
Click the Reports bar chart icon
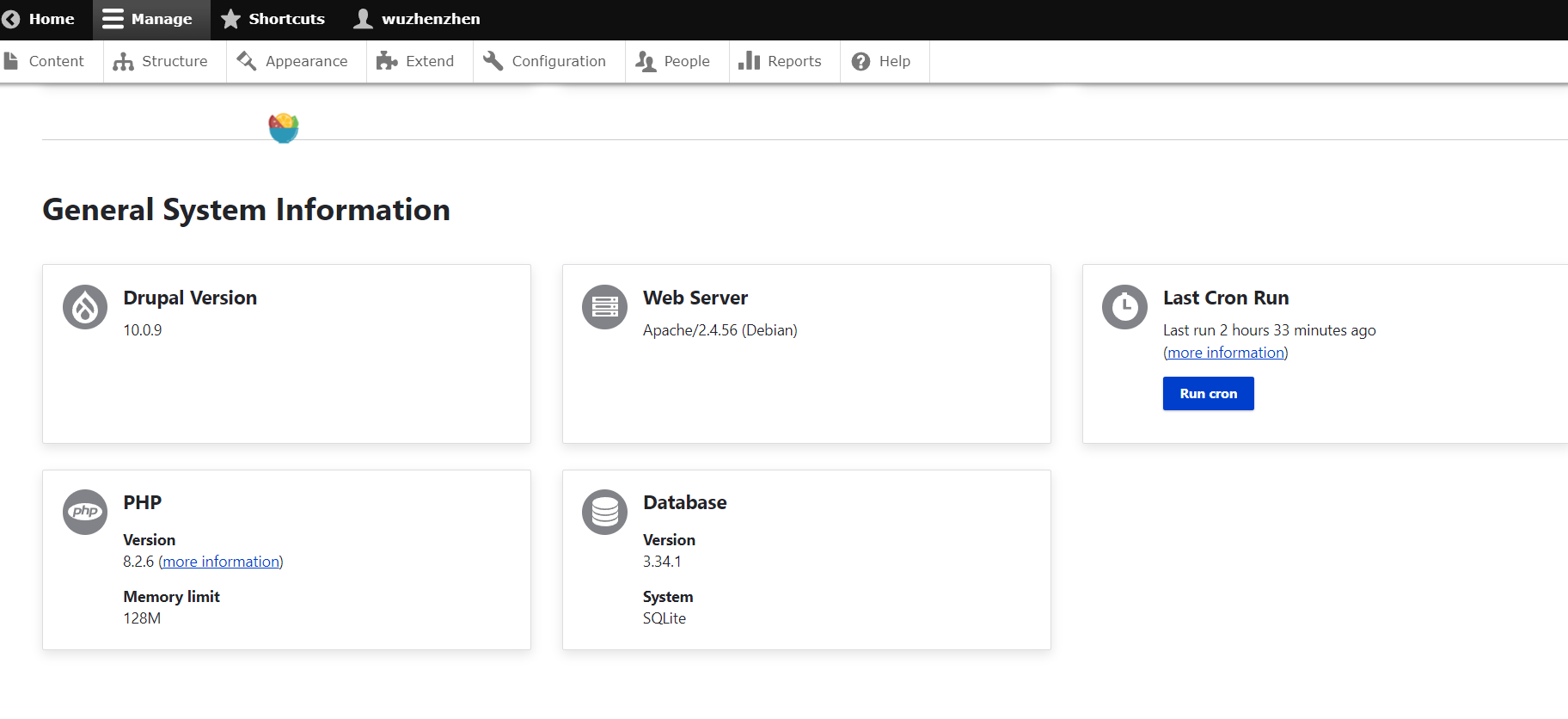tap(749, 60)
